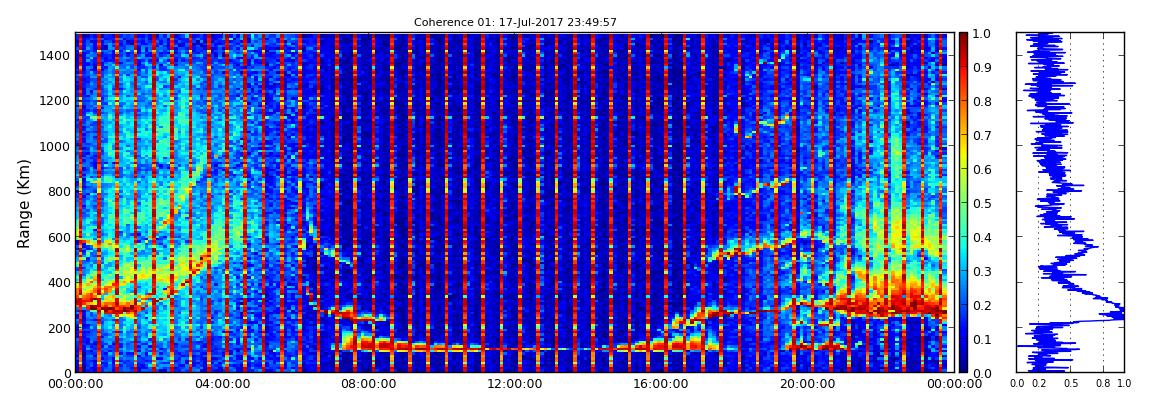The image size is (1150, 407).
Task: Click the 1000 range axis tick label
Action: [54, 146]
